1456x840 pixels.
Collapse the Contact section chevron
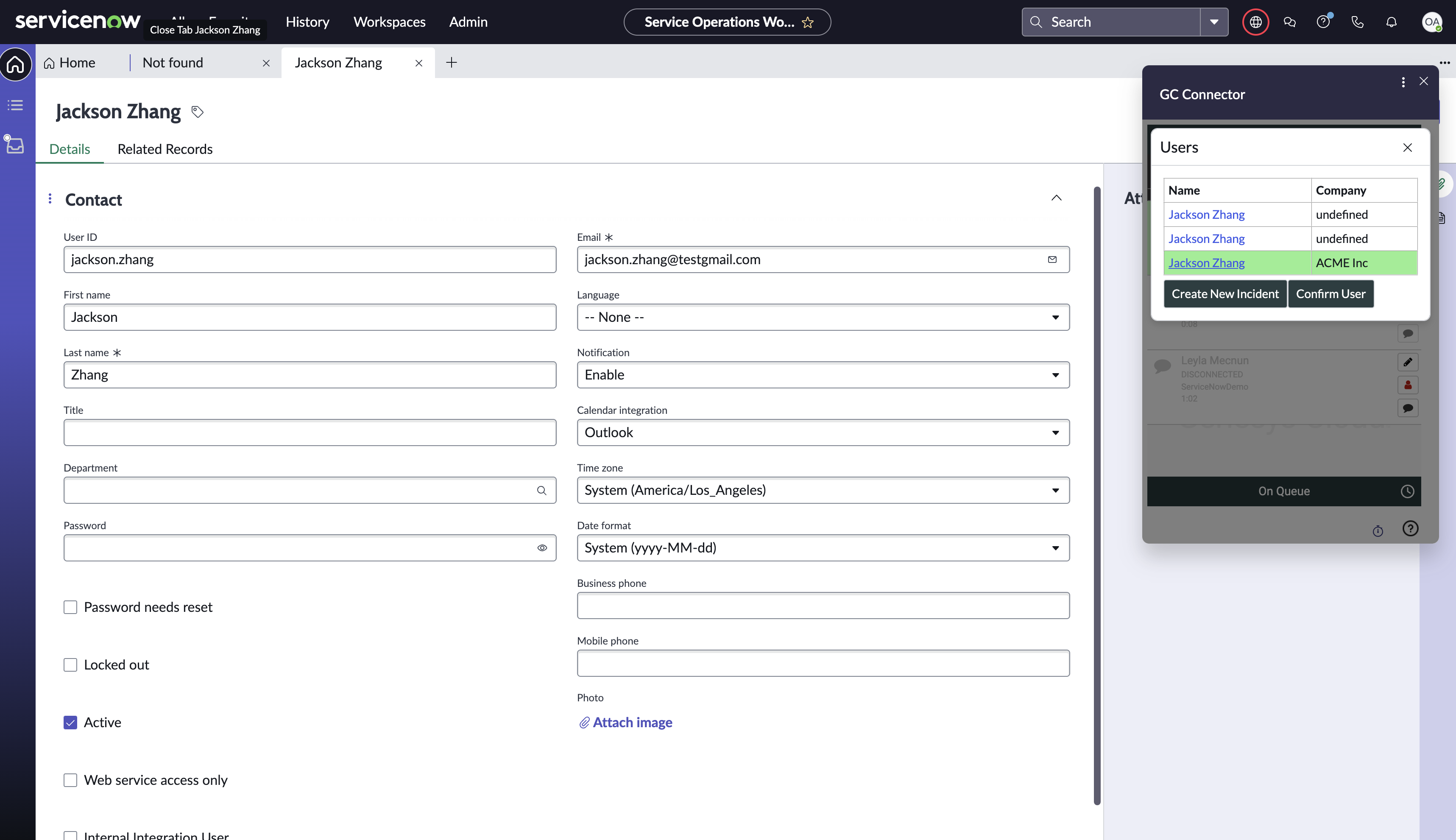(x=1056, y=198)
